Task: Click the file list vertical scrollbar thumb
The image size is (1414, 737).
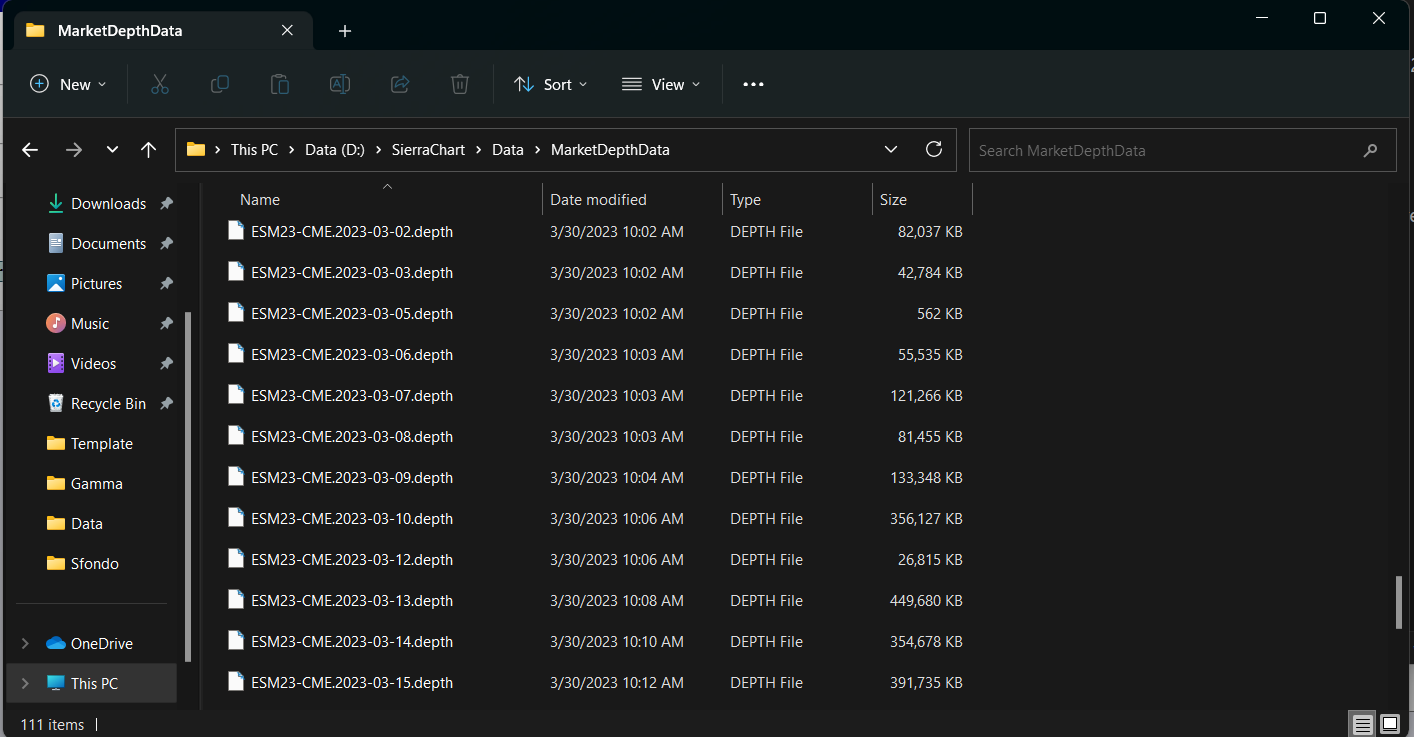Action: pyautogui.click(x=1399, y=602)
